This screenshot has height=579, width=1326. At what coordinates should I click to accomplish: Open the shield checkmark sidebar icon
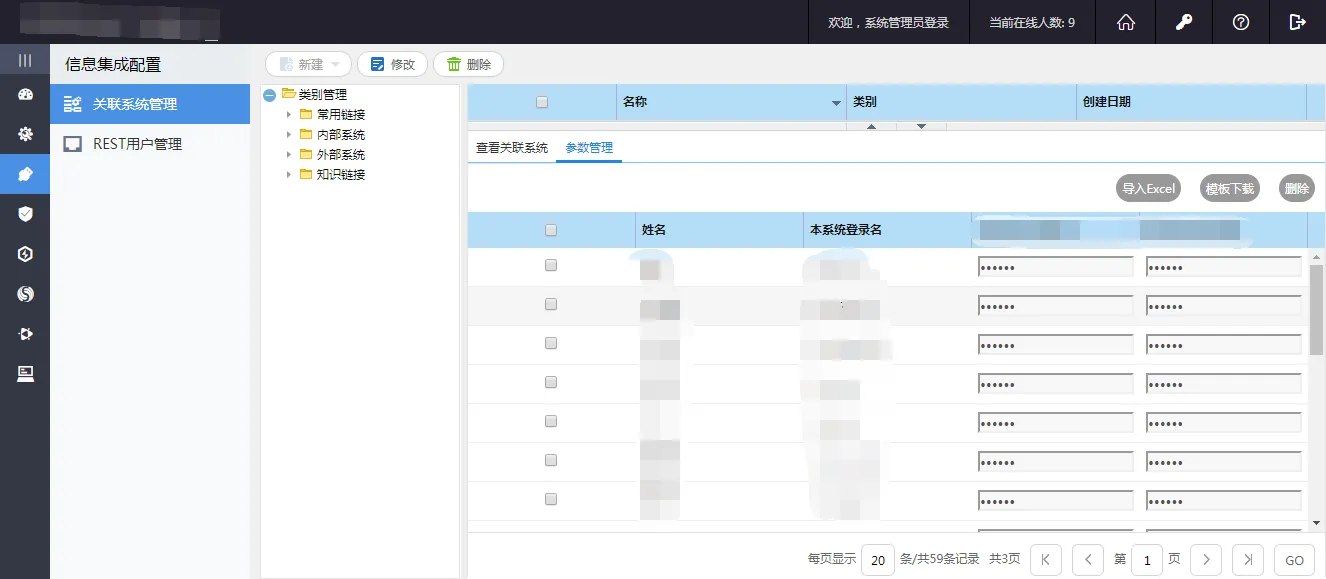(x=25, y=214)
